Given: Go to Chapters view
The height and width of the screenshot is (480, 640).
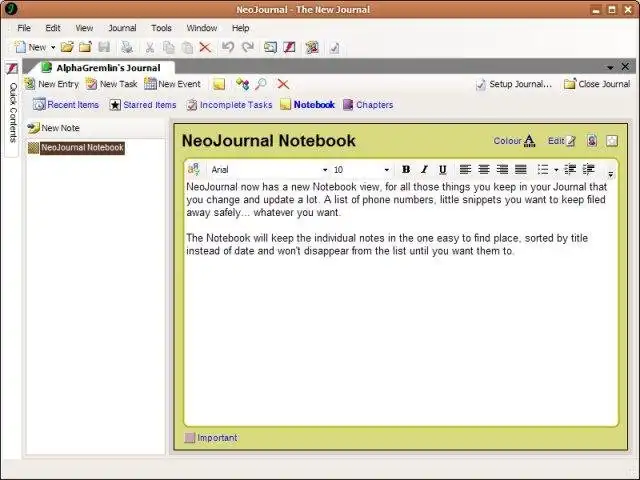Looking at the screenshot, I should [368, 105].
